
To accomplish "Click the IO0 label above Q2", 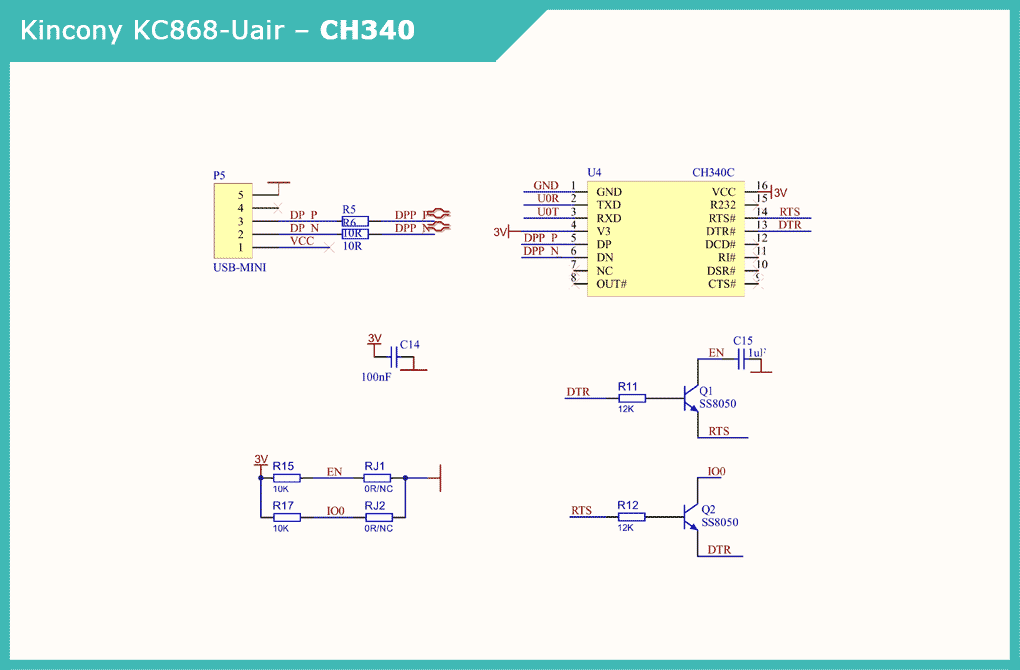I will tap(716, 471).
